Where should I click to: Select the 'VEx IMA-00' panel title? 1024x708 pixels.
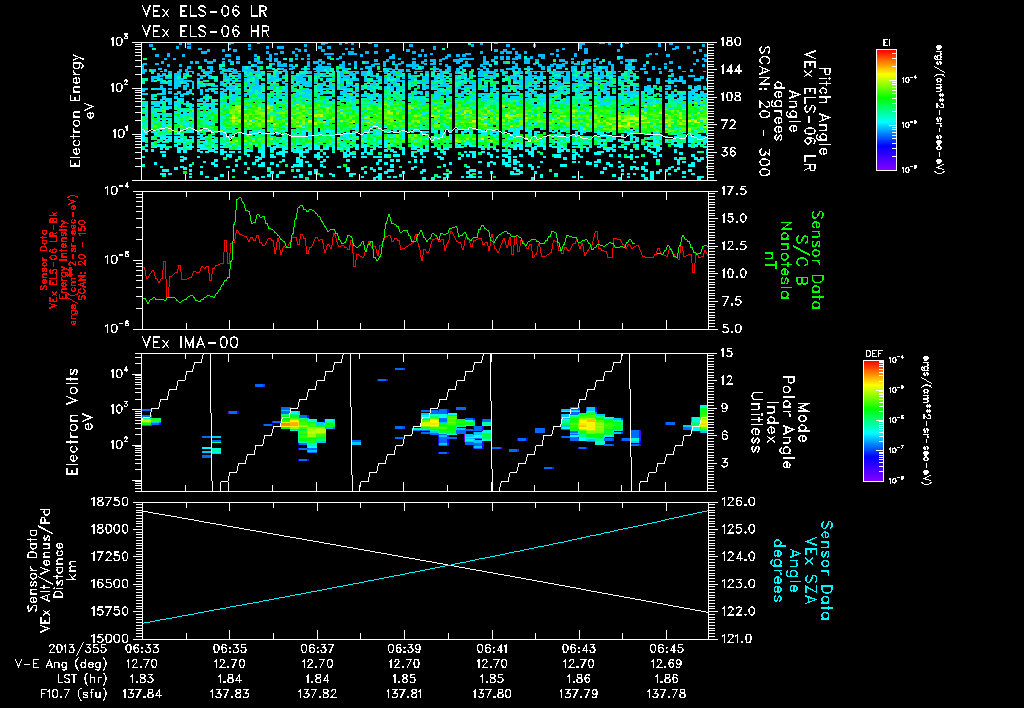[x=190, y=343]
